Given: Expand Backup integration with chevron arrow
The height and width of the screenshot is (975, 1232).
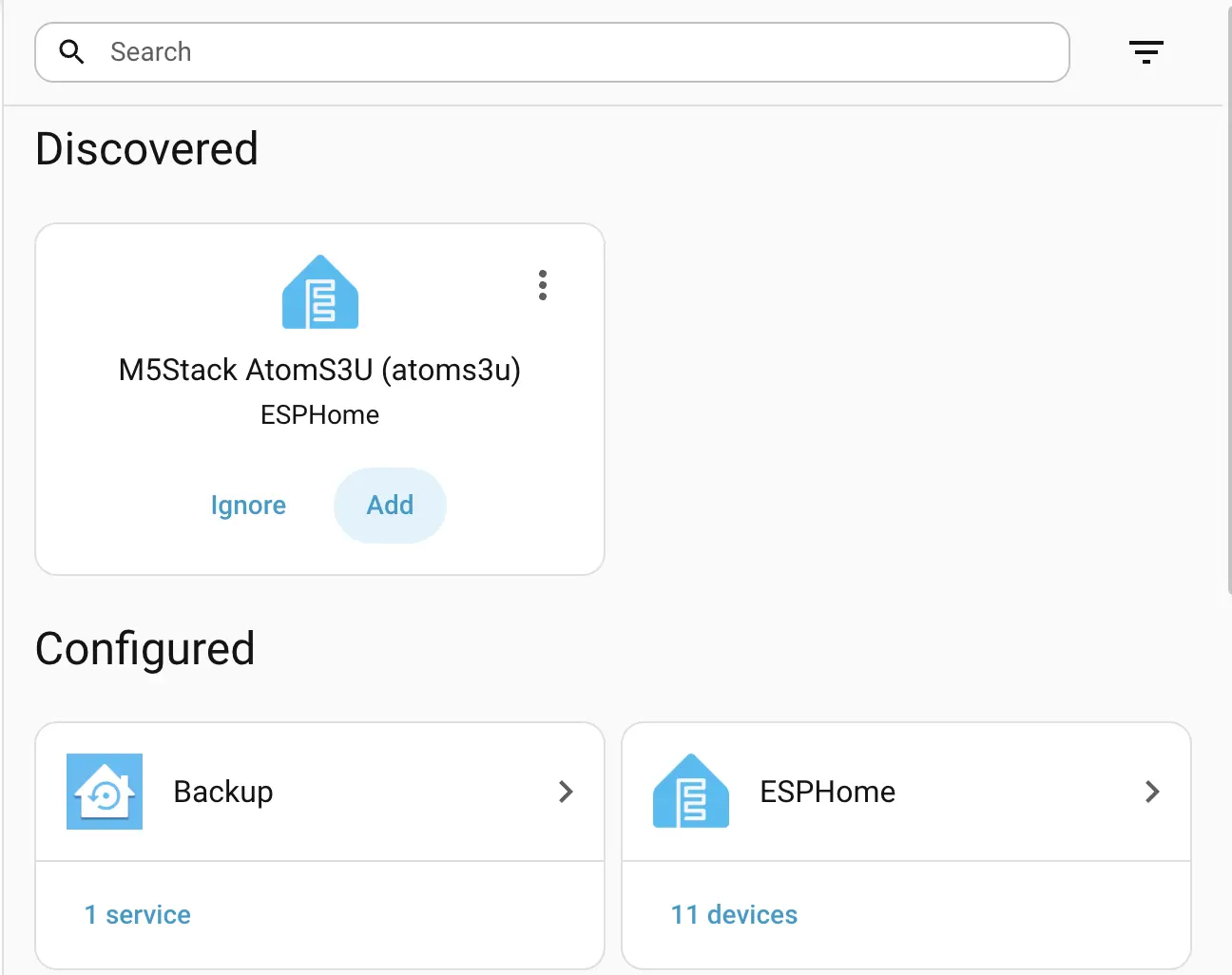Looking at the screenshot, I should pos(566,792).
